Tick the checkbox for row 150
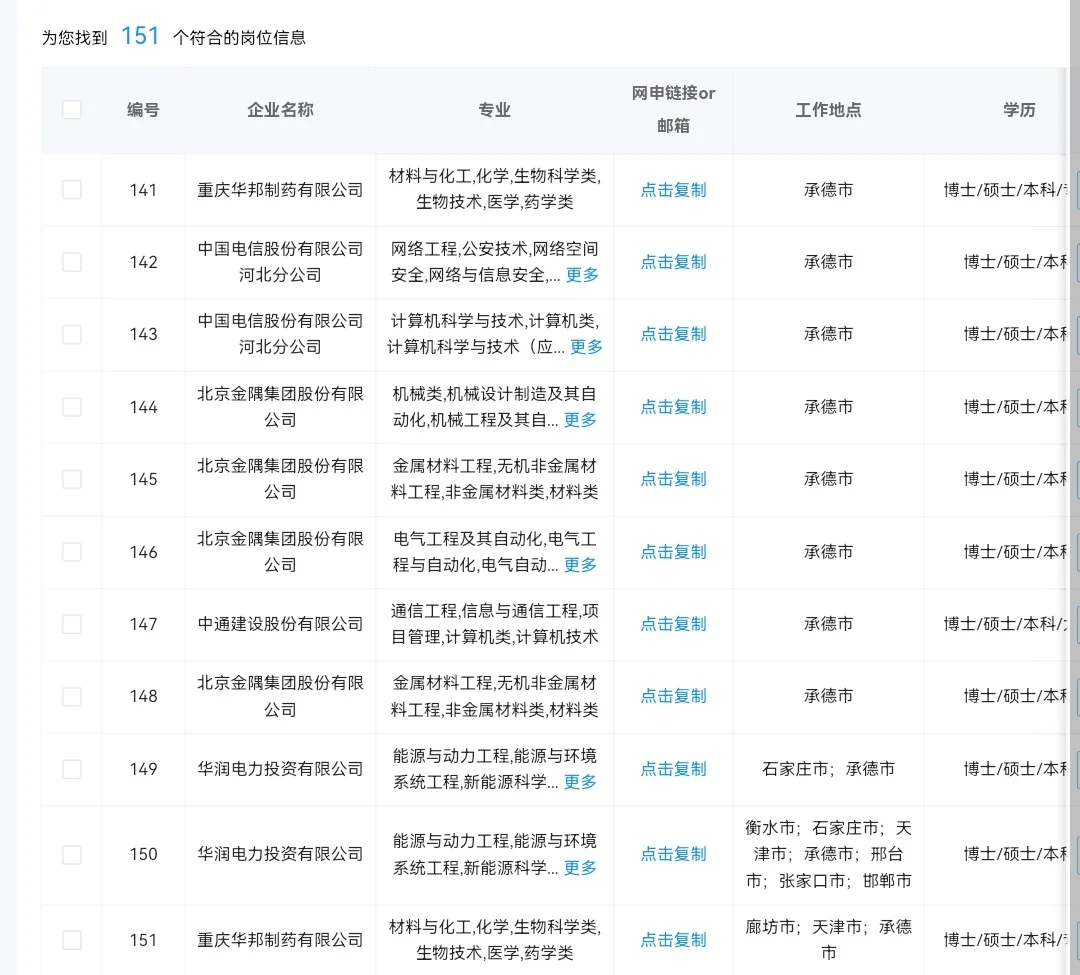Screen dimensions: 1080x975 72,855
